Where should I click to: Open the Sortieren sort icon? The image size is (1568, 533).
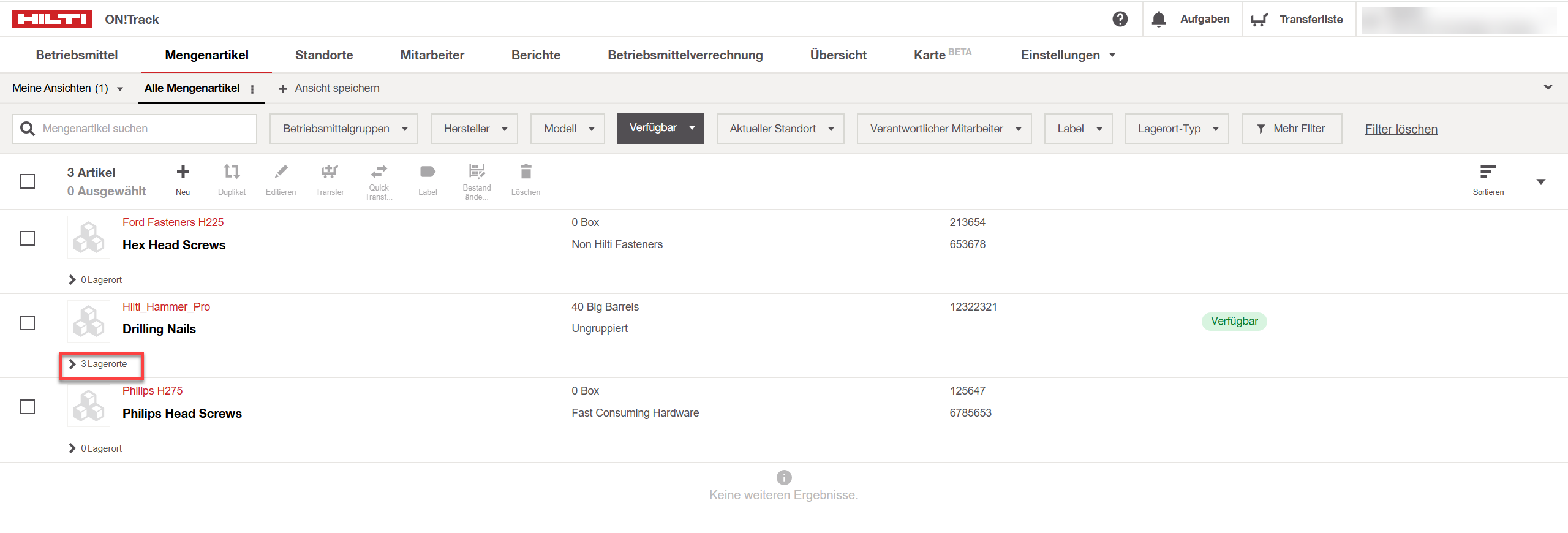coord(1488,171)
